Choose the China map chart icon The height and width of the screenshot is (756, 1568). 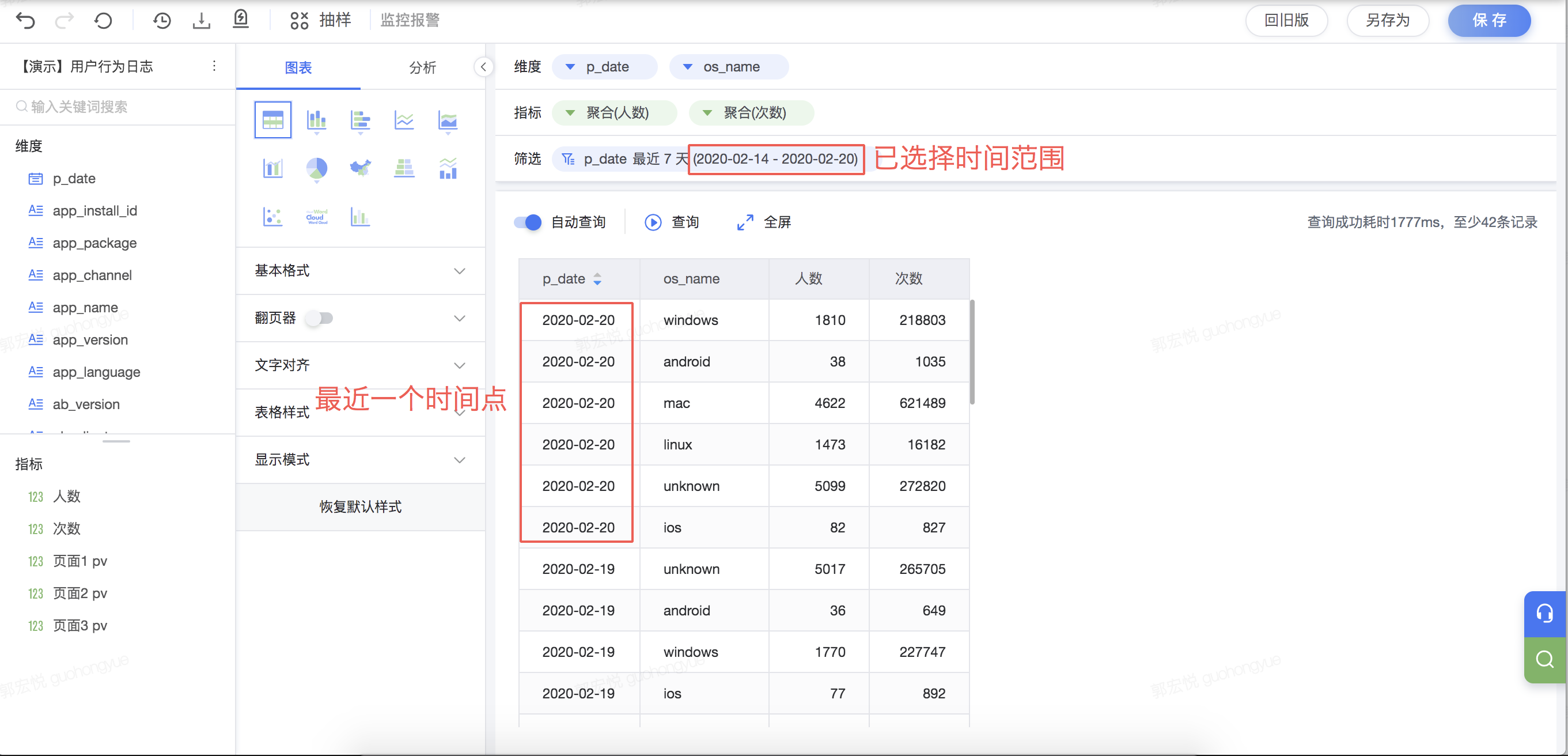[361, 167]
